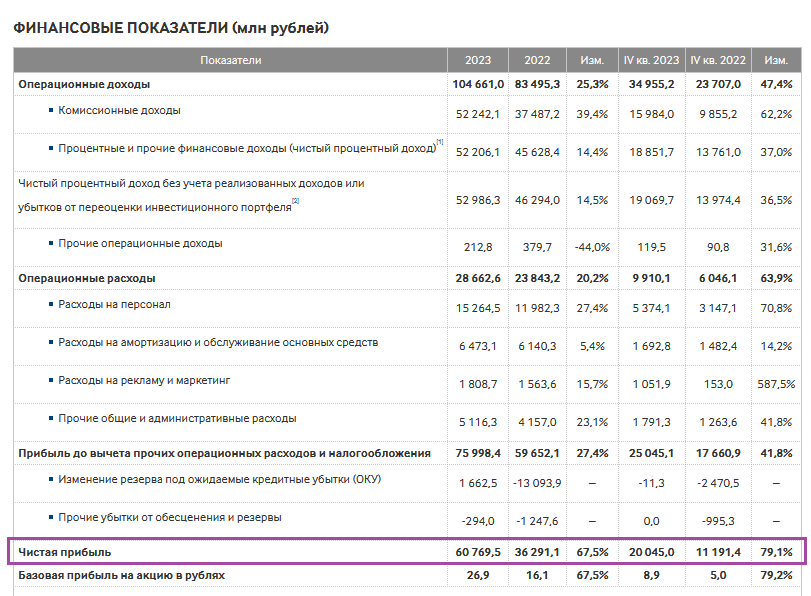Screen dimensions: 811x596
Task: Click the Комиссионные доходы label
Action: coord(119,110)
